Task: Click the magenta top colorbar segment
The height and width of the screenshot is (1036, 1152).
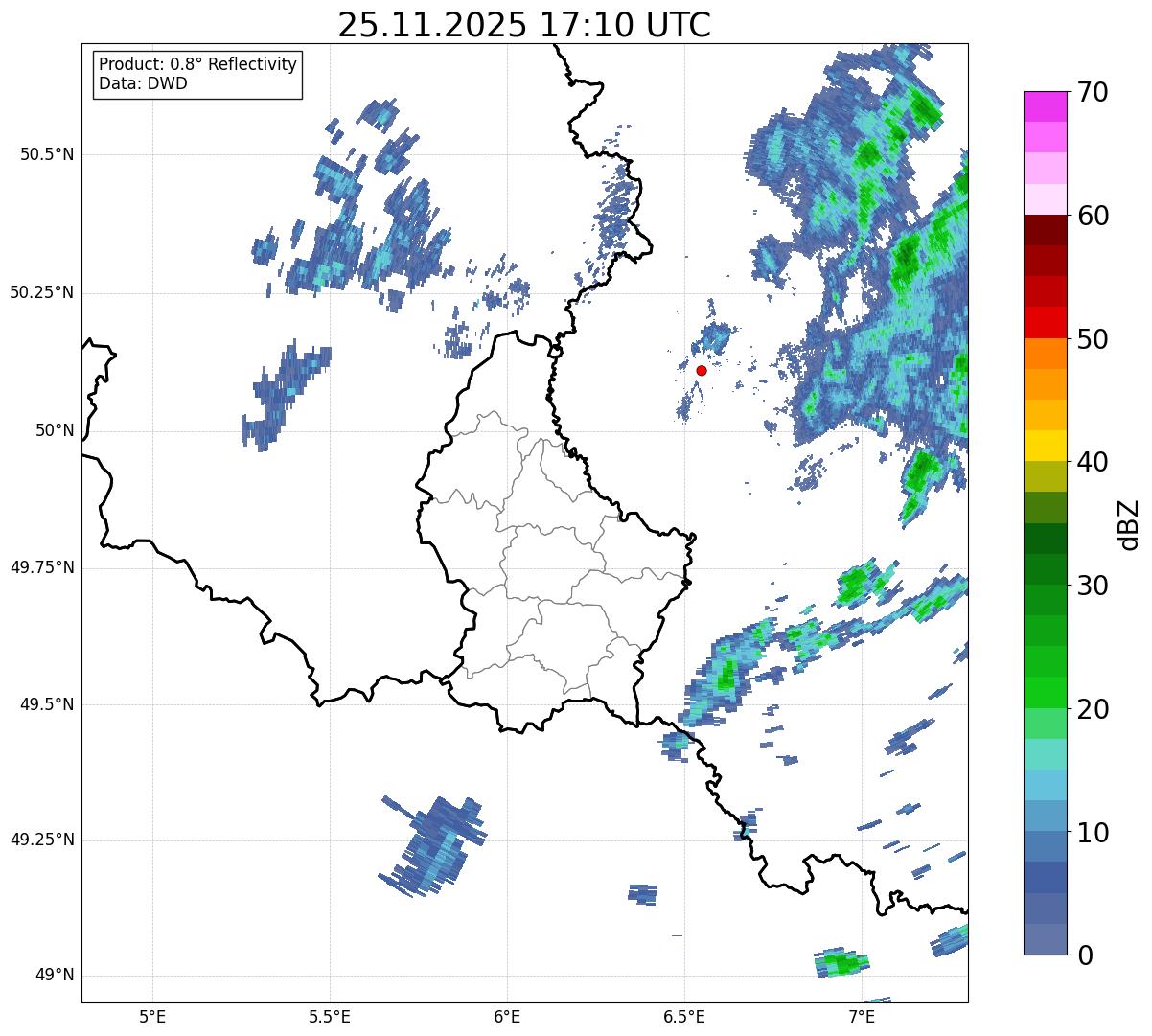Action: 1046,106
